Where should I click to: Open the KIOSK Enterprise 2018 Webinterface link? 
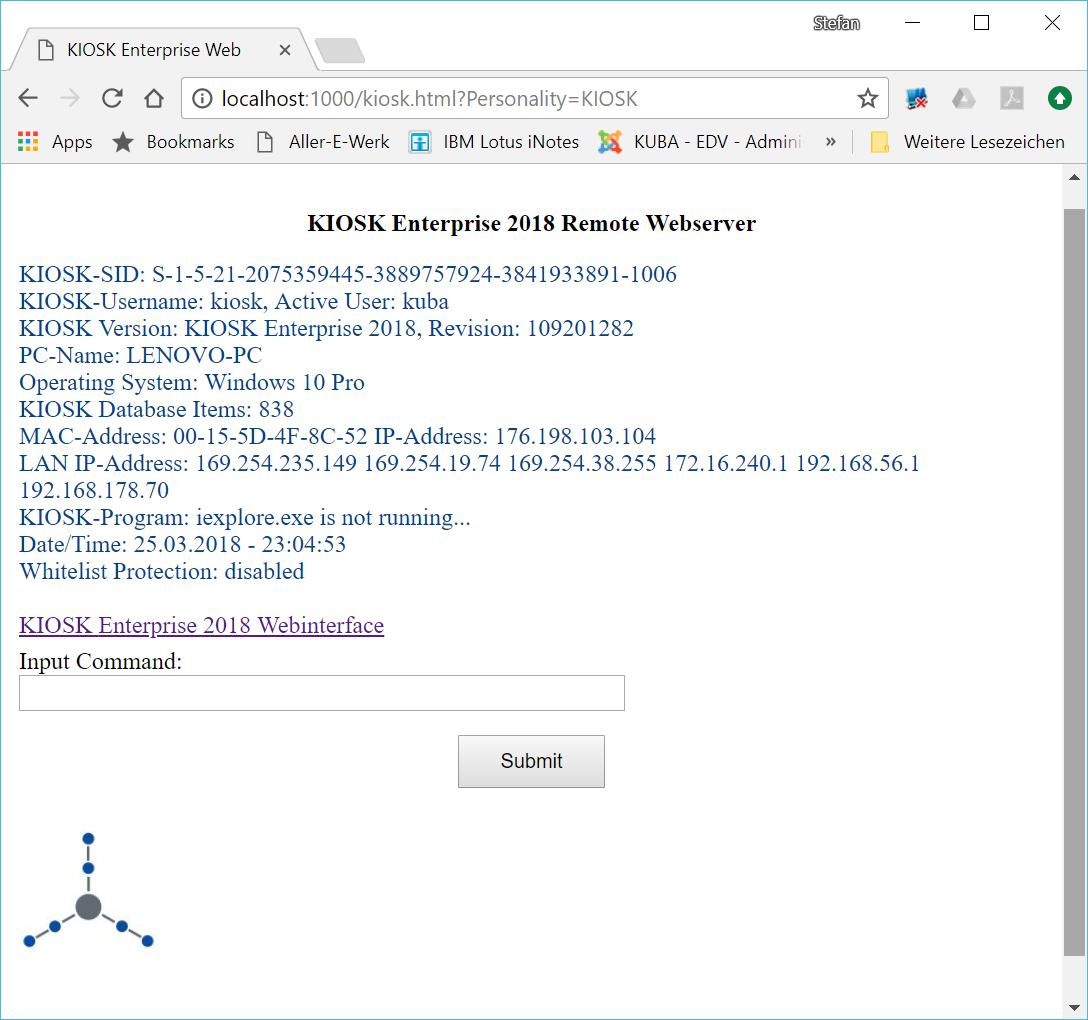click(x=201, y=625)
